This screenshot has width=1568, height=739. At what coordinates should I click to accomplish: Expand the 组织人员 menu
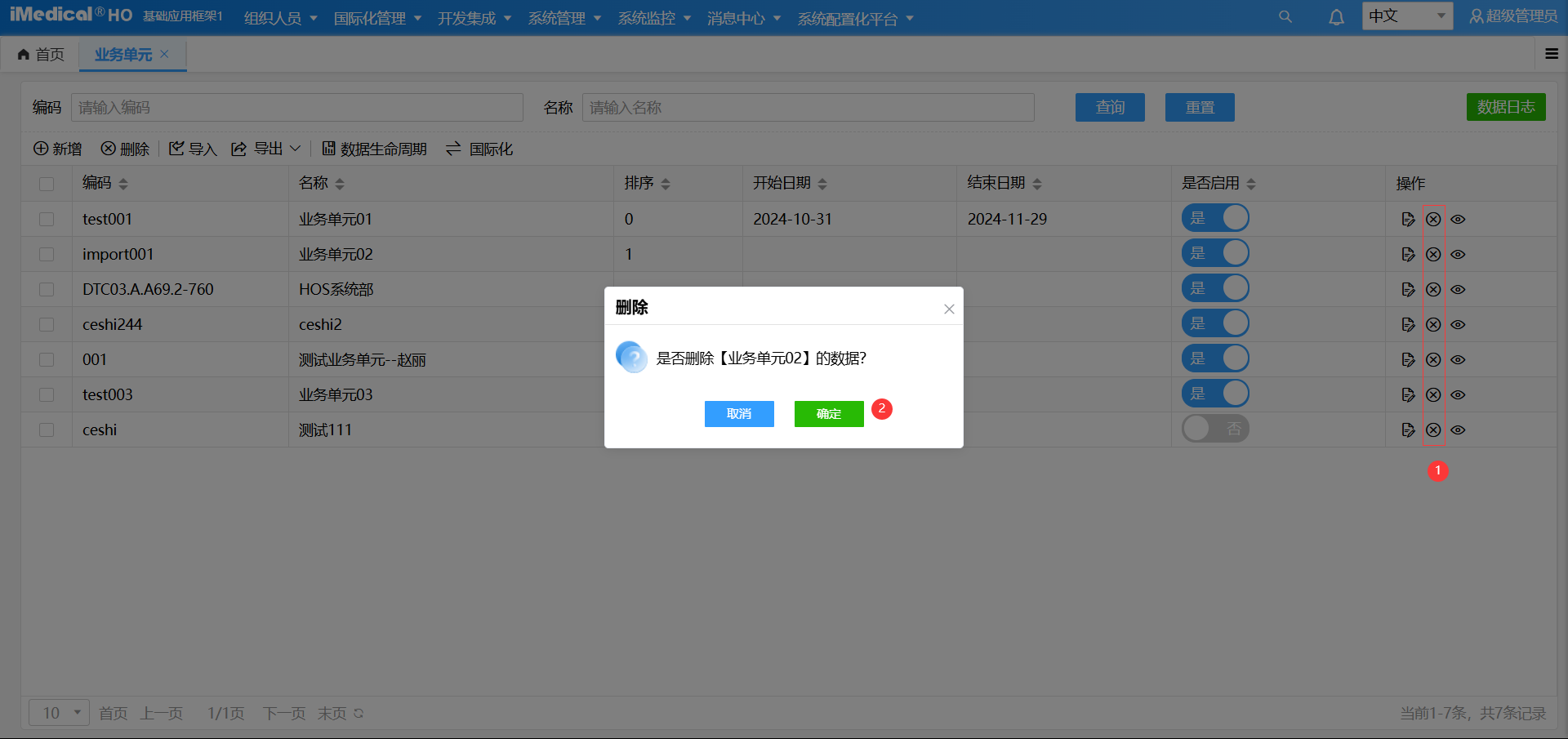tap(280, 18)
